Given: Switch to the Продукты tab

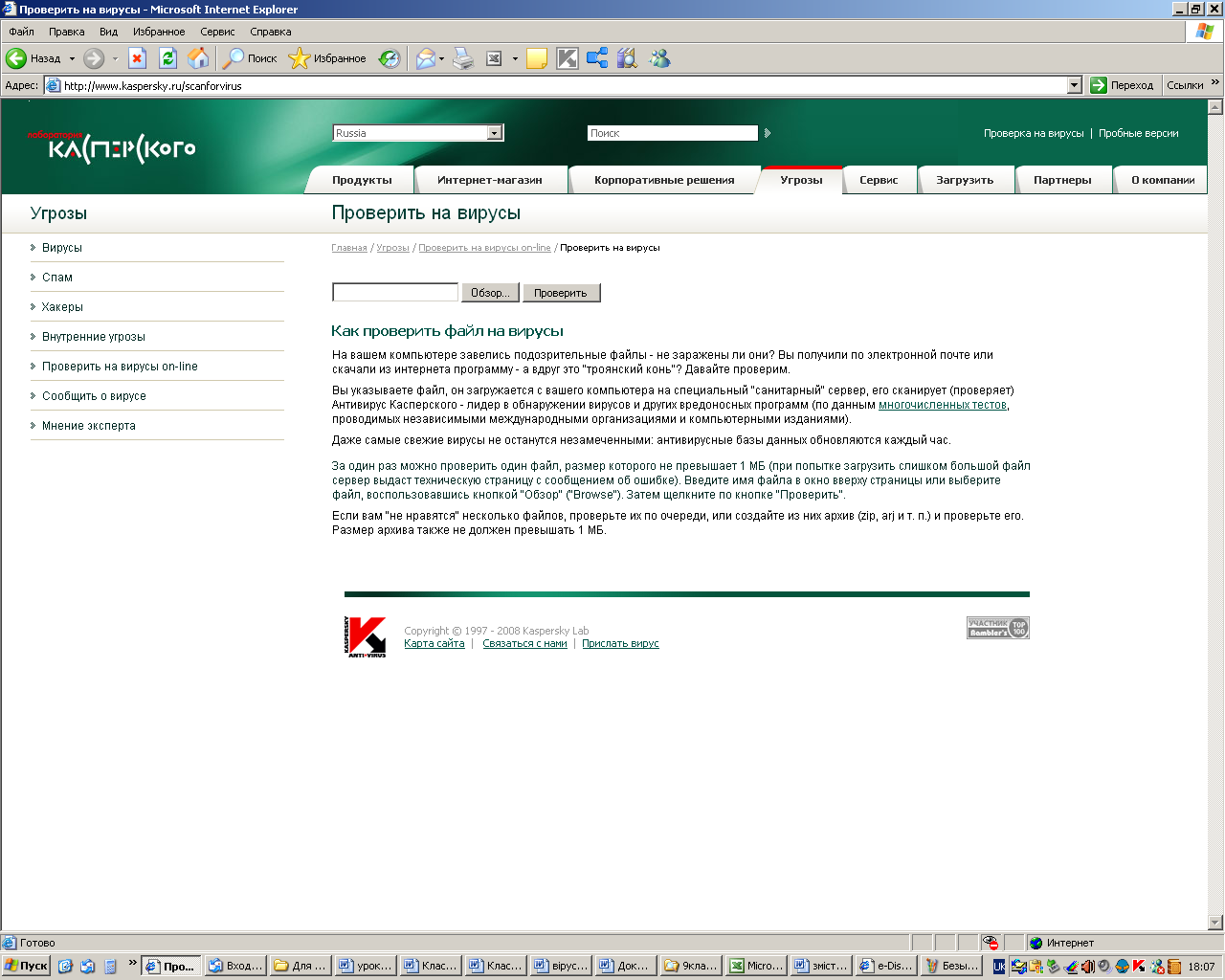Looking at the screenshot, I should (362, 180).
